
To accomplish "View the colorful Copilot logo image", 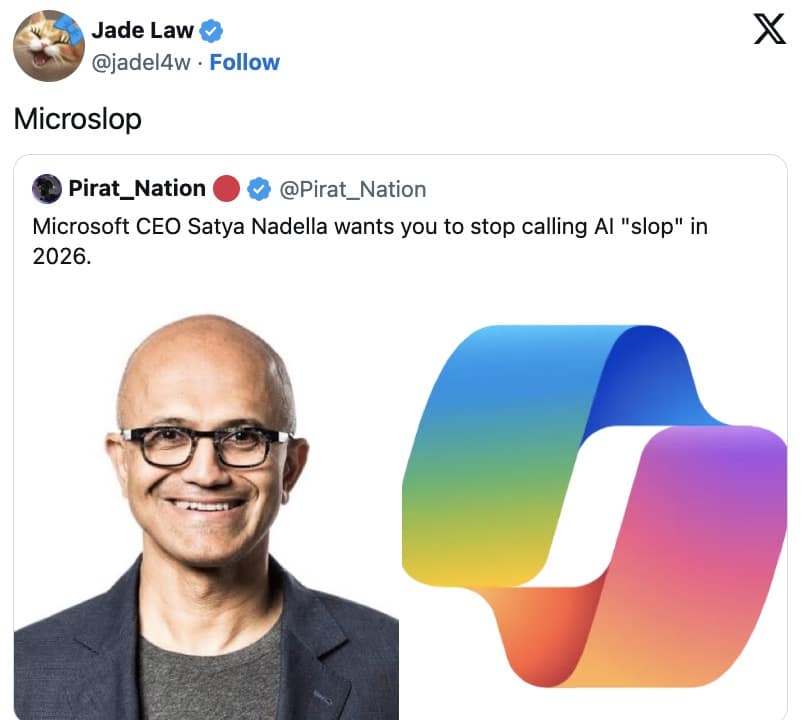I will tap(594, 506).
